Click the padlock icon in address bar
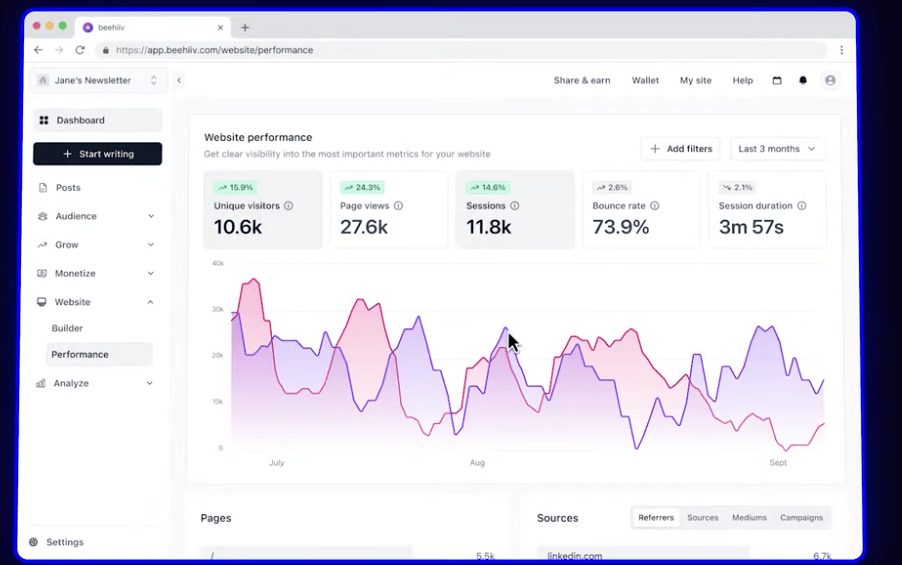 [x=105, y=50]
